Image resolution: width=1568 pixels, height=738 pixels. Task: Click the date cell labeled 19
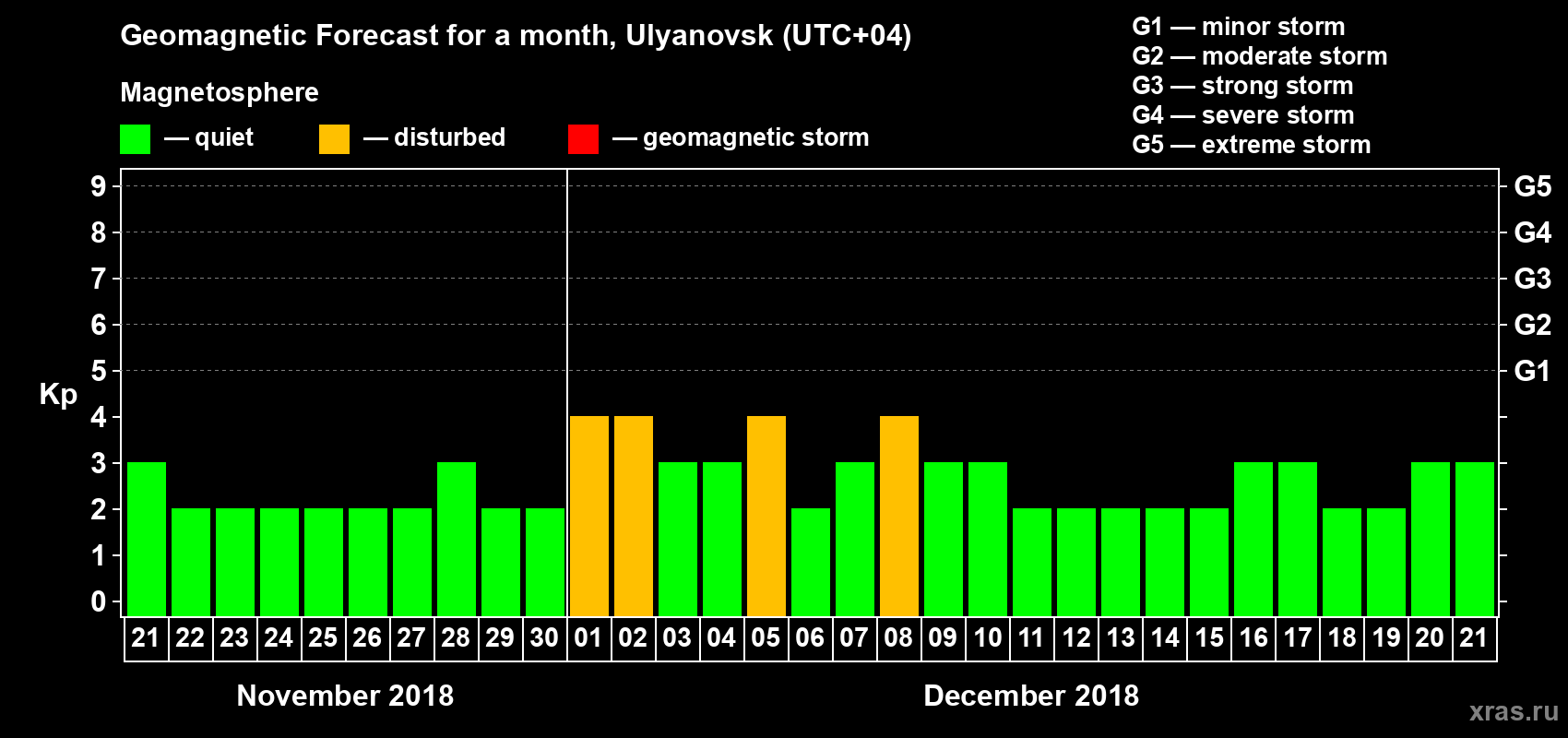coord(1386,638)
